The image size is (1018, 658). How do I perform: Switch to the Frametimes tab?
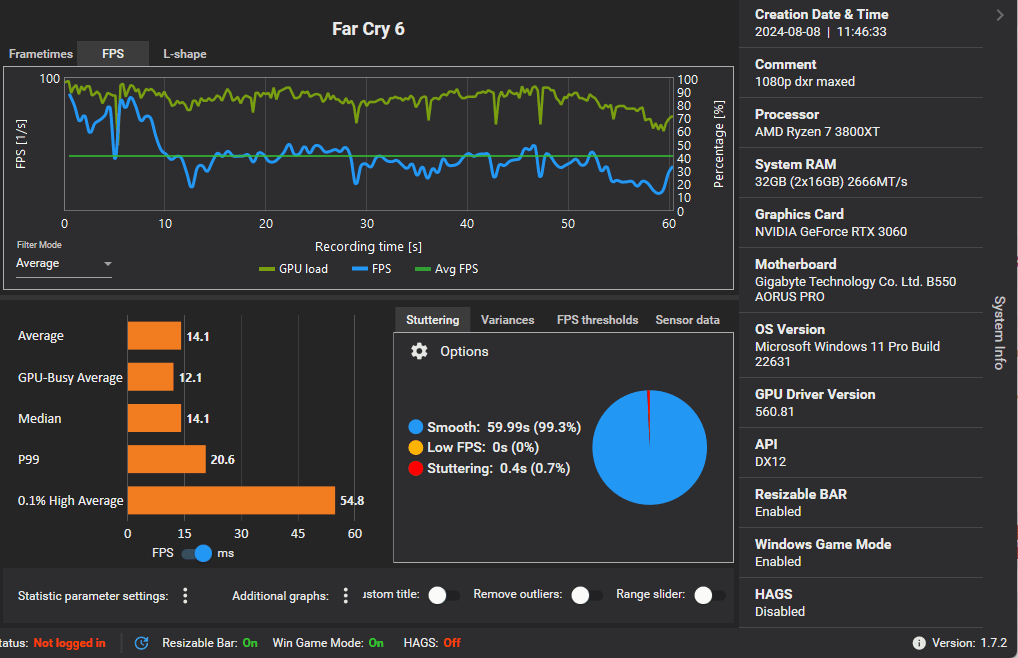40,54
